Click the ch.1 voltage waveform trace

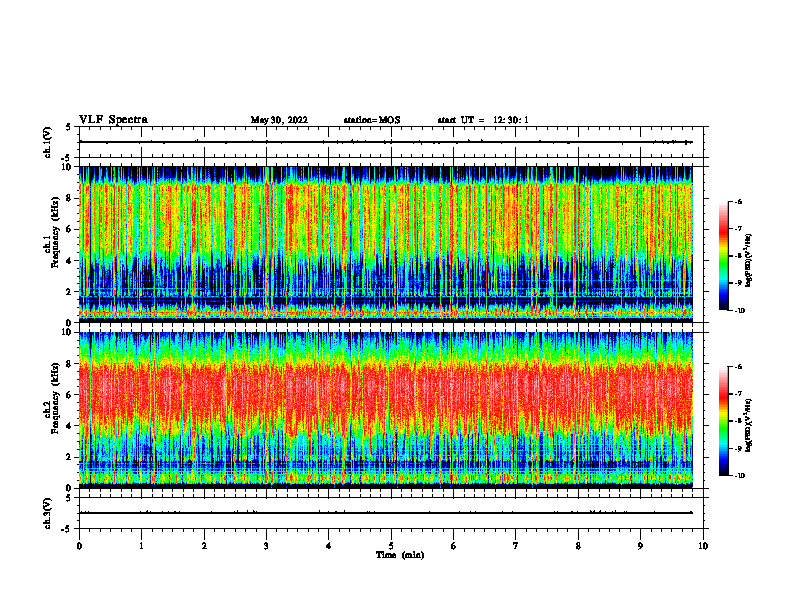coord(385,142)
